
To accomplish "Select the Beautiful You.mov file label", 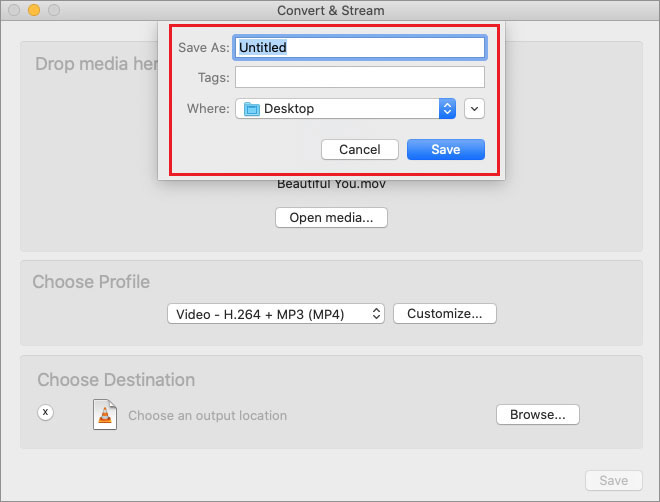I will pos(331,184).
